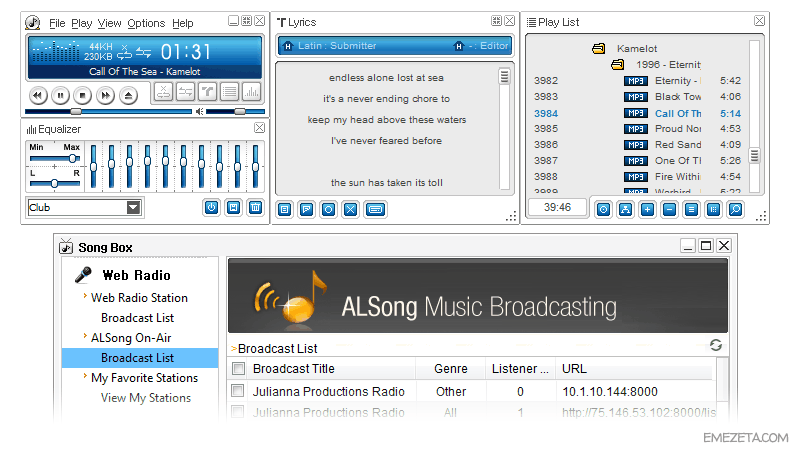Click the wide caption icon in Lyrics toolbar
This screenshot has height=450, width=800.
coord(376,209)
